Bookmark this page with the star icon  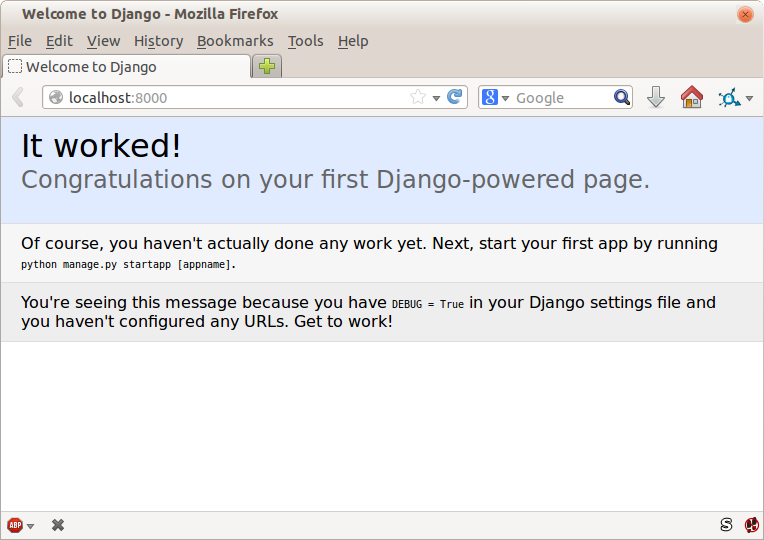[418, 97]
